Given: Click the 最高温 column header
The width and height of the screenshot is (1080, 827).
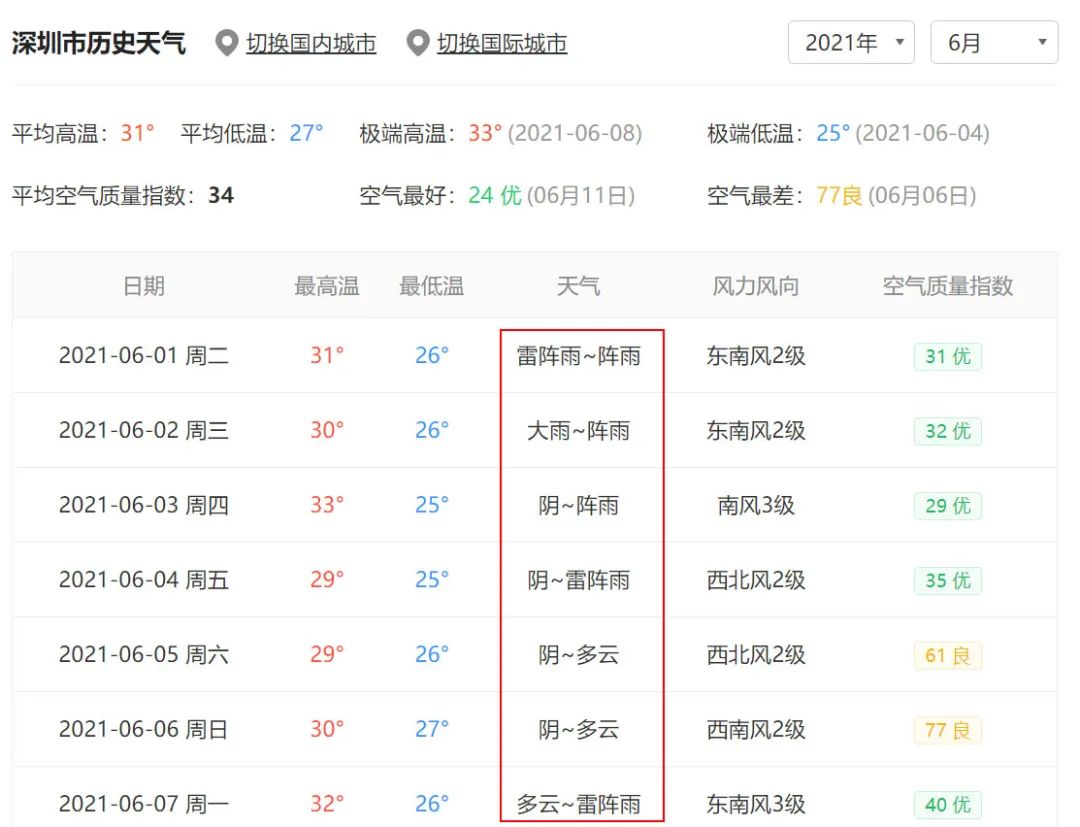Looking at the screenshot, I should tap(326, 286).
